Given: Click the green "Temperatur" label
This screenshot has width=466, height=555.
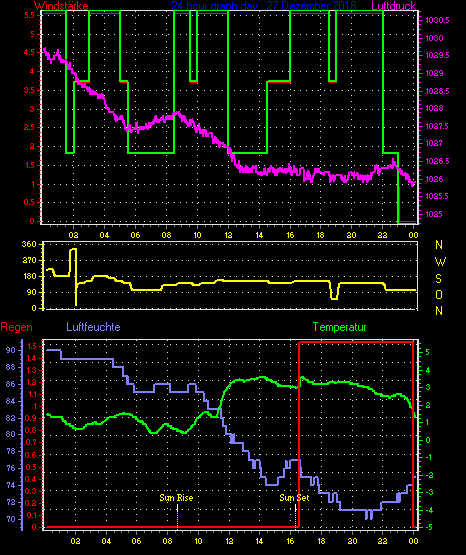Looking at the screenshot, I should point(339,327).
